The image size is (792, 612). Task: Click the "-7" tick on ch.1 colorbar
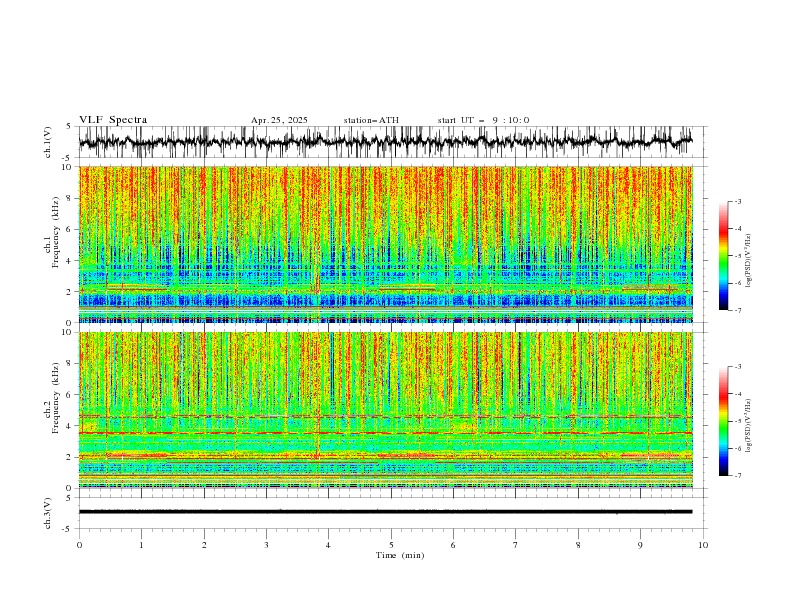tap(738, 310)
